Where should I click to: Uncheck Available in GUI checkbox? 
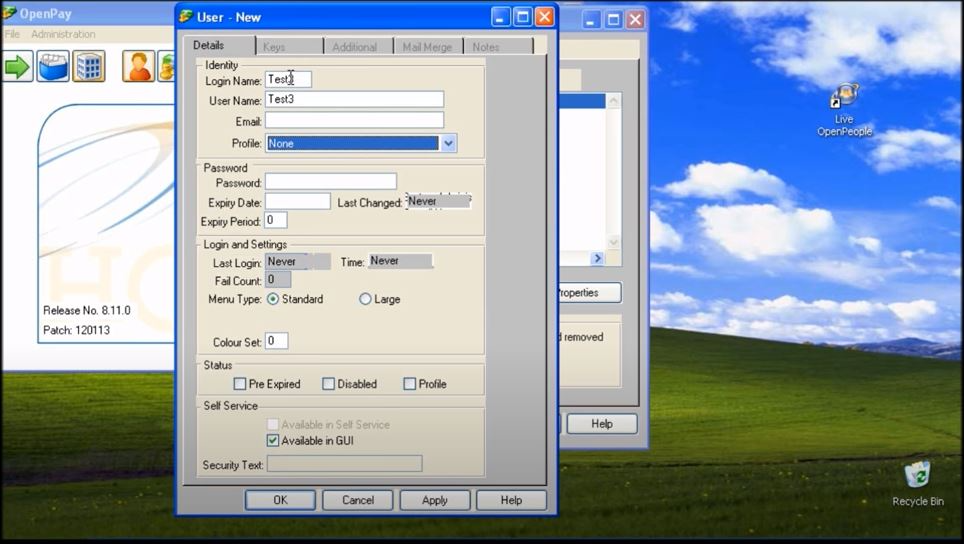tap(273, 440)
